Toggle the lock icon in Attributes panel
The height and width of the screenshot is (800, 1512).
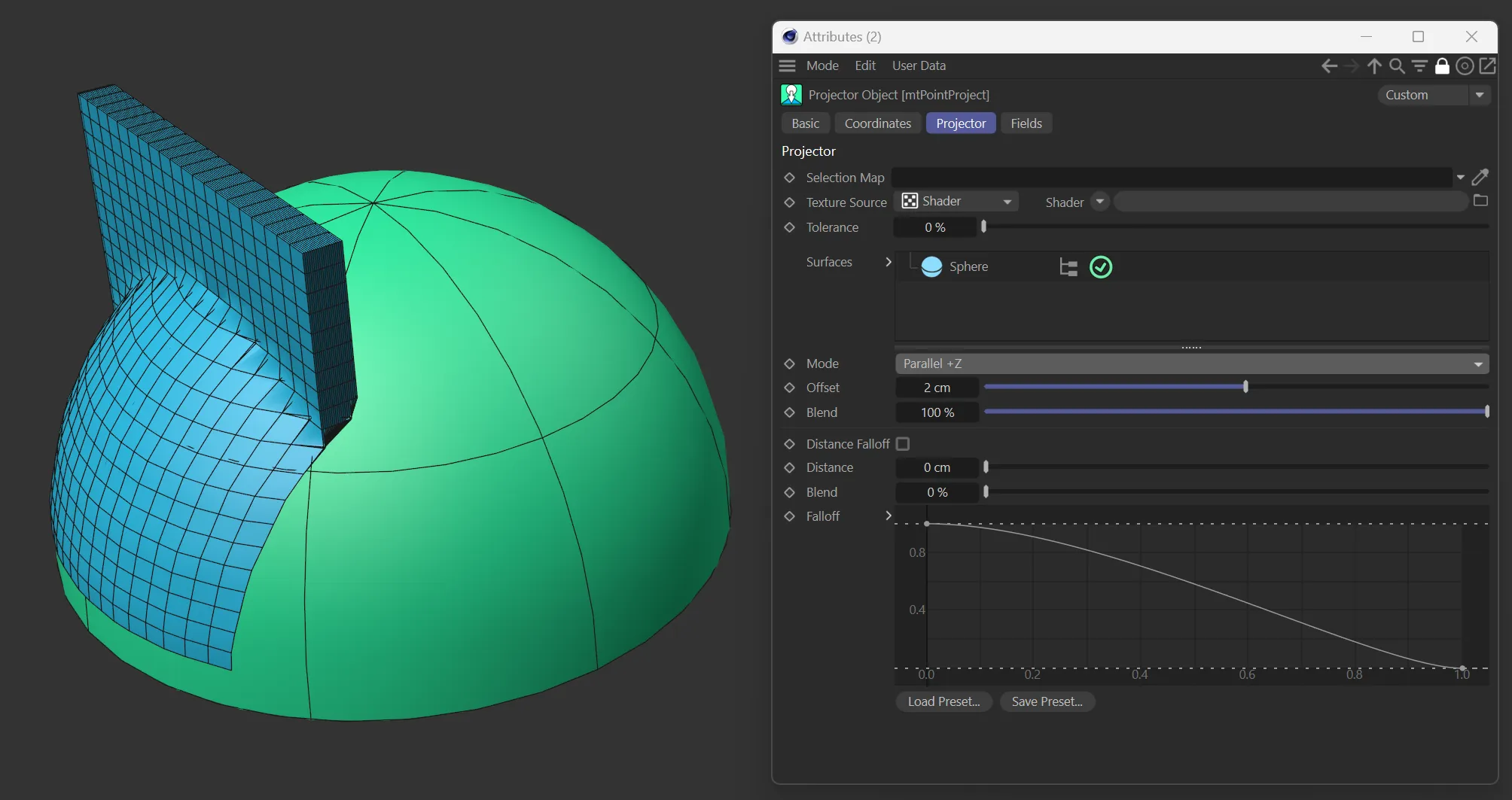point(1442,66)
